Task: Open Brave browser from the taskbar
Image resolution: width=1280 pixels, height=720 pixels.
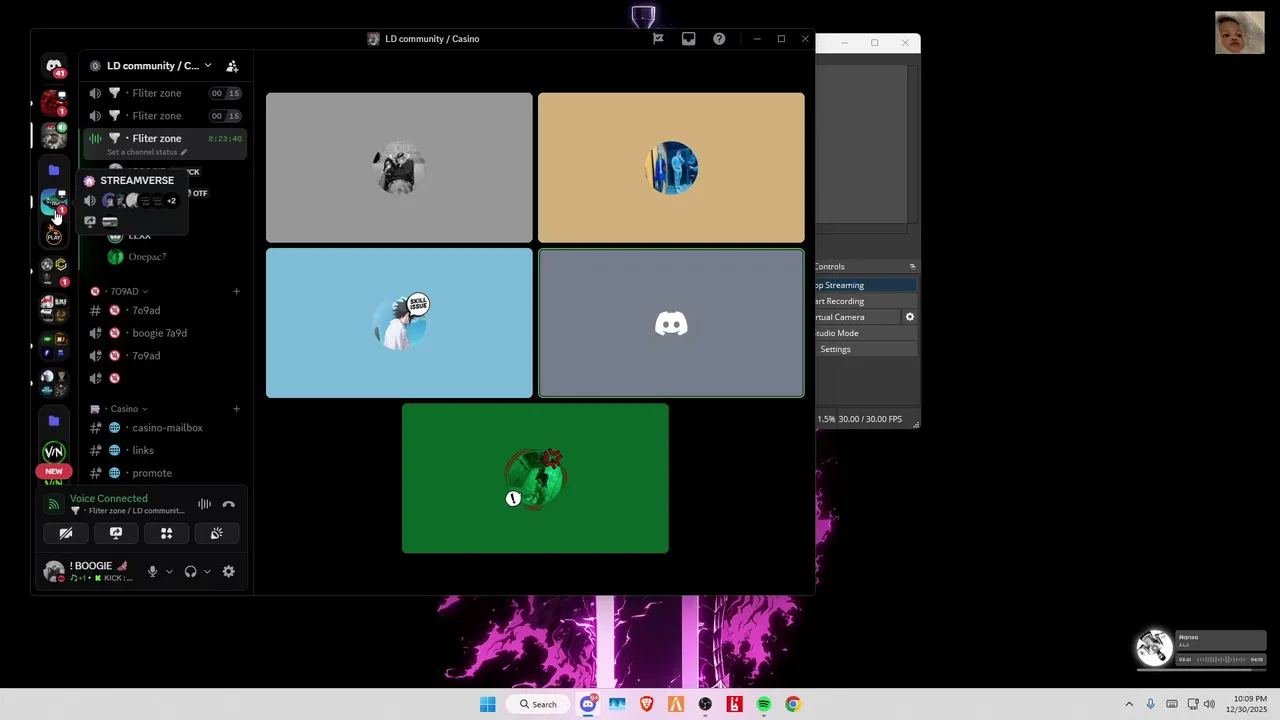Action: pyautogui.click(x=647, y=704)
